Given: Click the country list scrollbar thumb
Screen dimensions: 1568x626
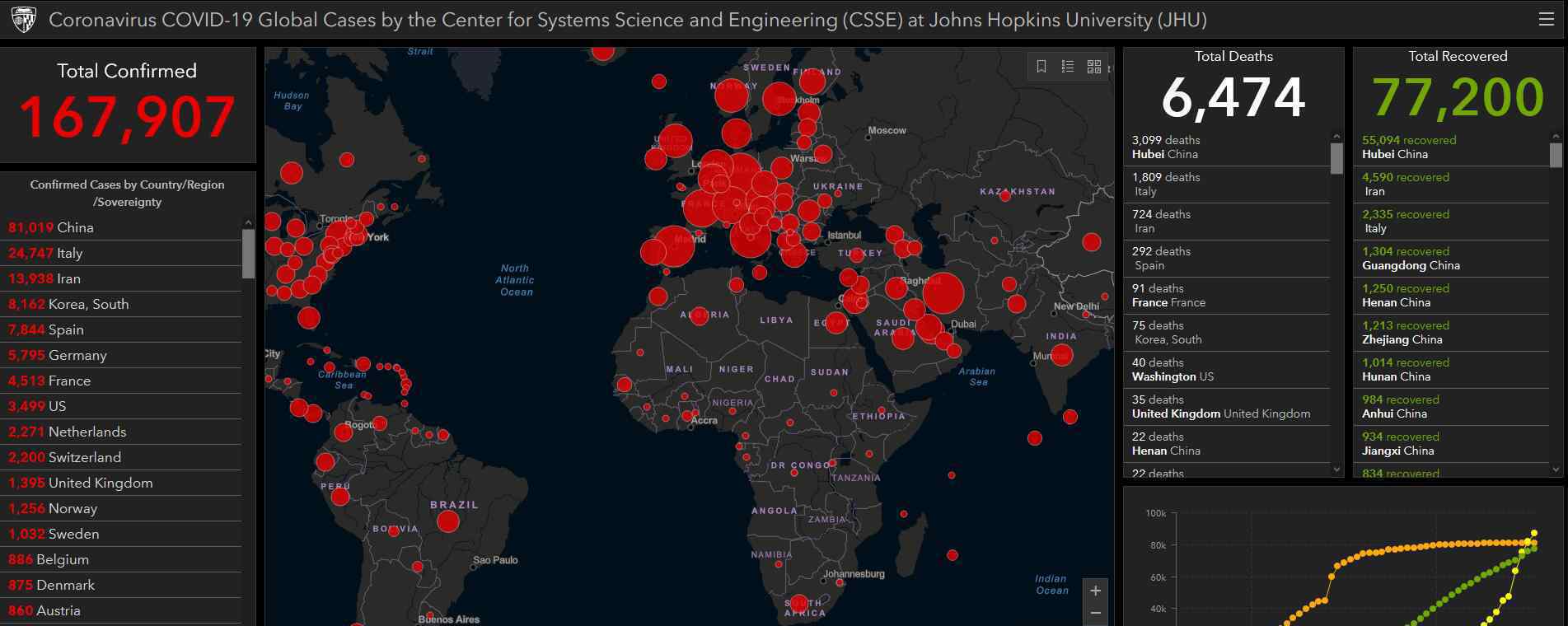Looking at the screenshot, I should [x=249, y=254].
